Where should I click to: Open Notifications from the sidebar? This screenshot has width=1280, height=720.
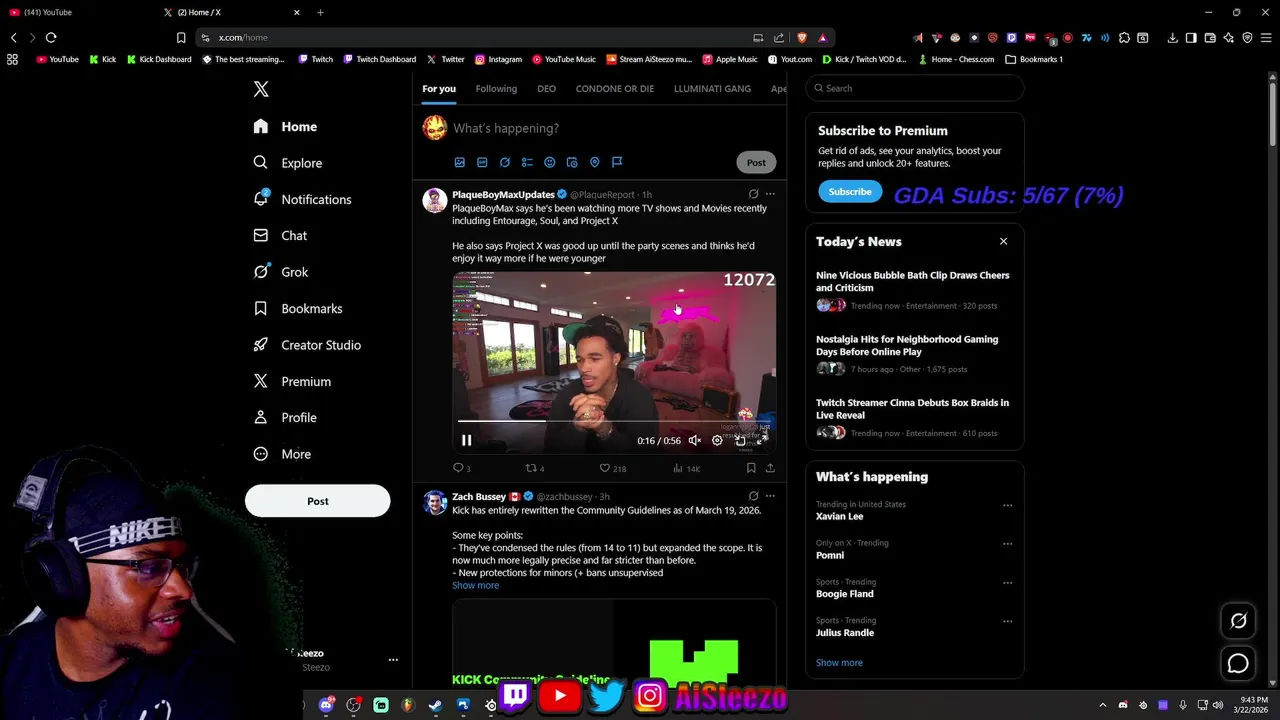[x=302, y=199]
